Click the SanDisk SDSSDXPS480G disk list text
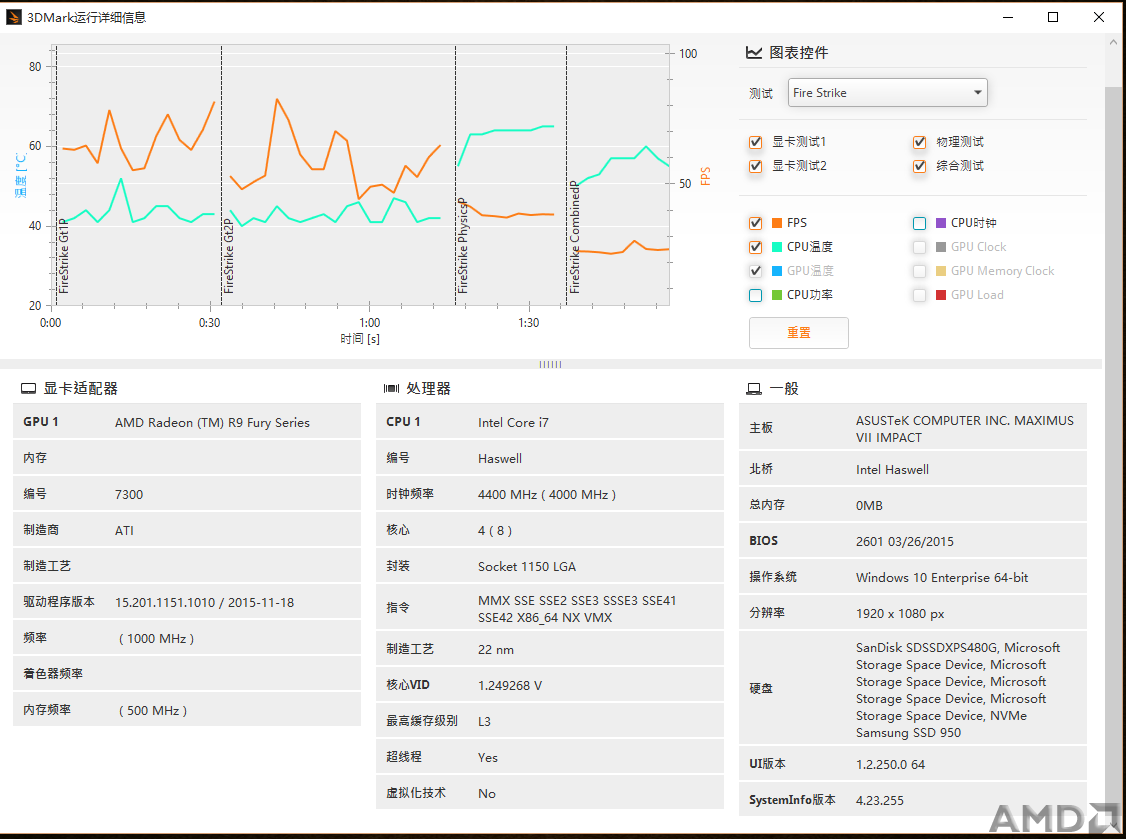This screenshot has width=1126, height=839. point(958,690)
